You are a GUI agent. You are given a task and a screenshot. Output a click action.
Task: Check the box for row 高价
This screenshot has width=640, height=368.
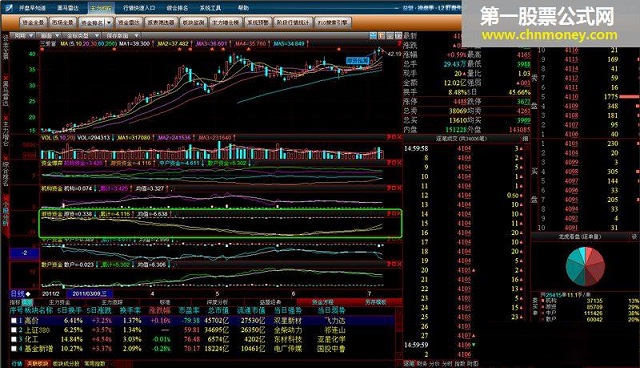pyautogui.click(x=14, y=321)
